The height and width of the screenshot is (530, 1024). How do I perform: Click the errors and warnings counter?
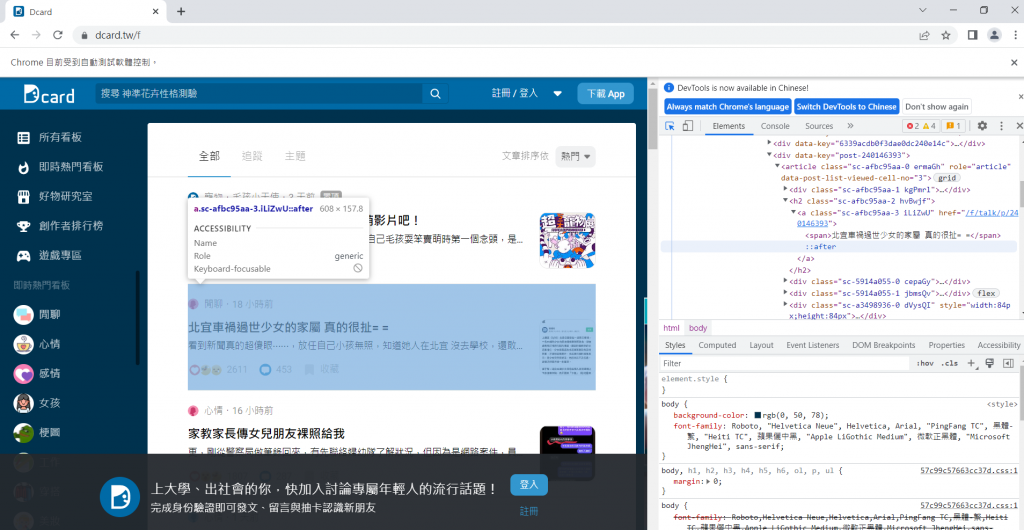click(x=921, y=126)
